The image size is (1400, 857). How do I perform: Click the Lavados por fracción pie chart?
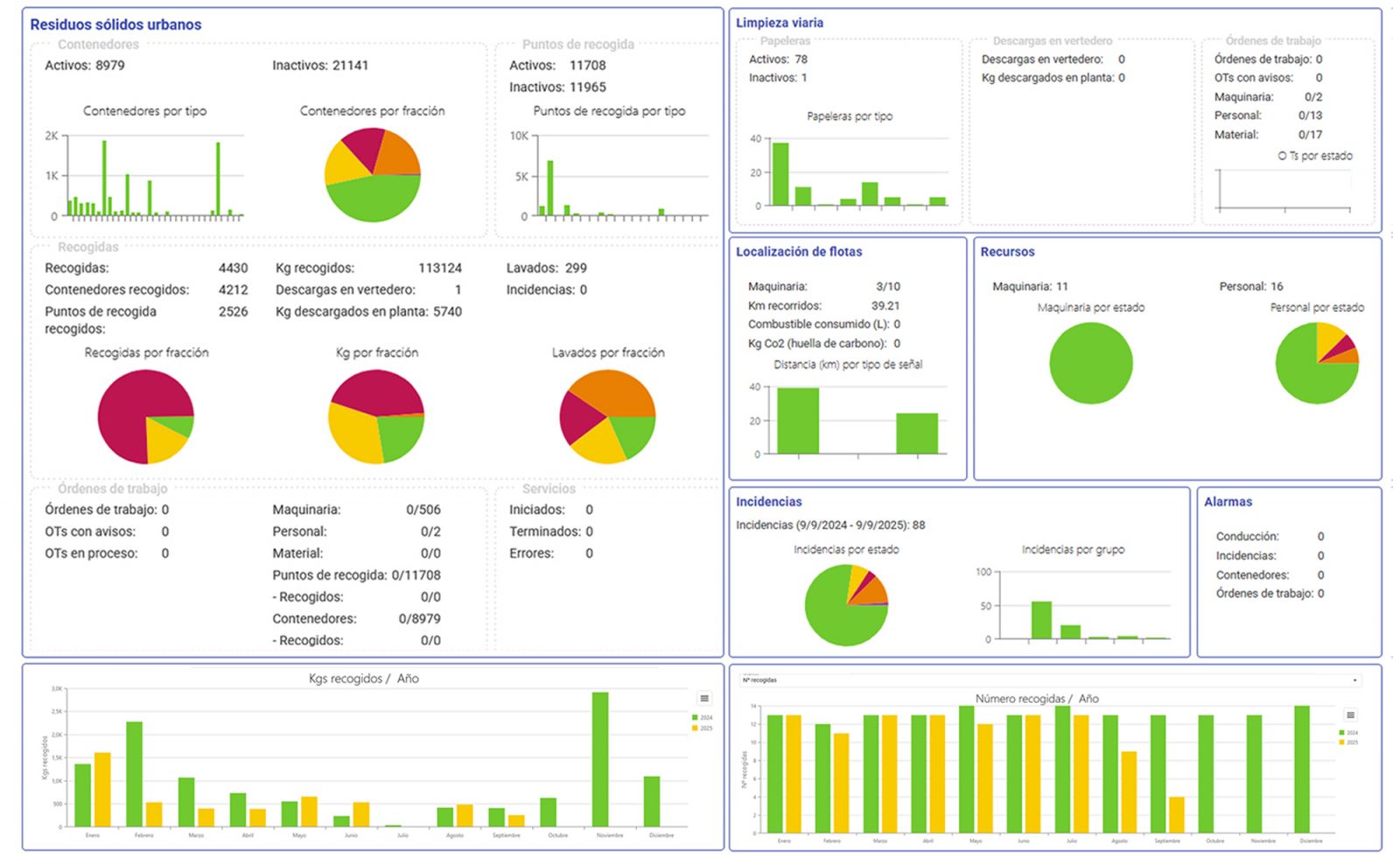(x=607, y=417)
